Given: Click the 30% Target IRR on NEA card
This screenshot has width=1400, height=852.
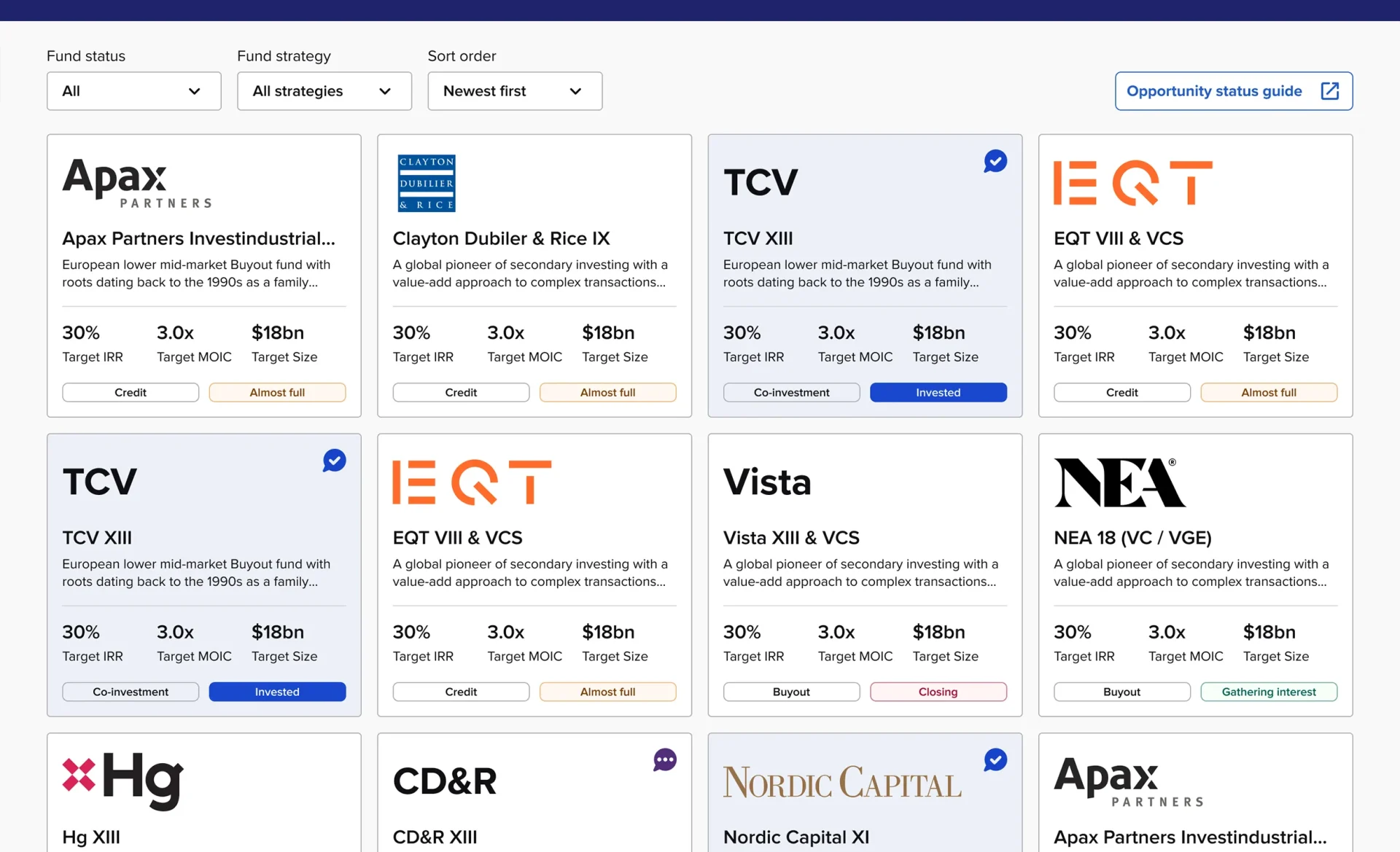Looking at the screenshot, I should (1084, 644).
